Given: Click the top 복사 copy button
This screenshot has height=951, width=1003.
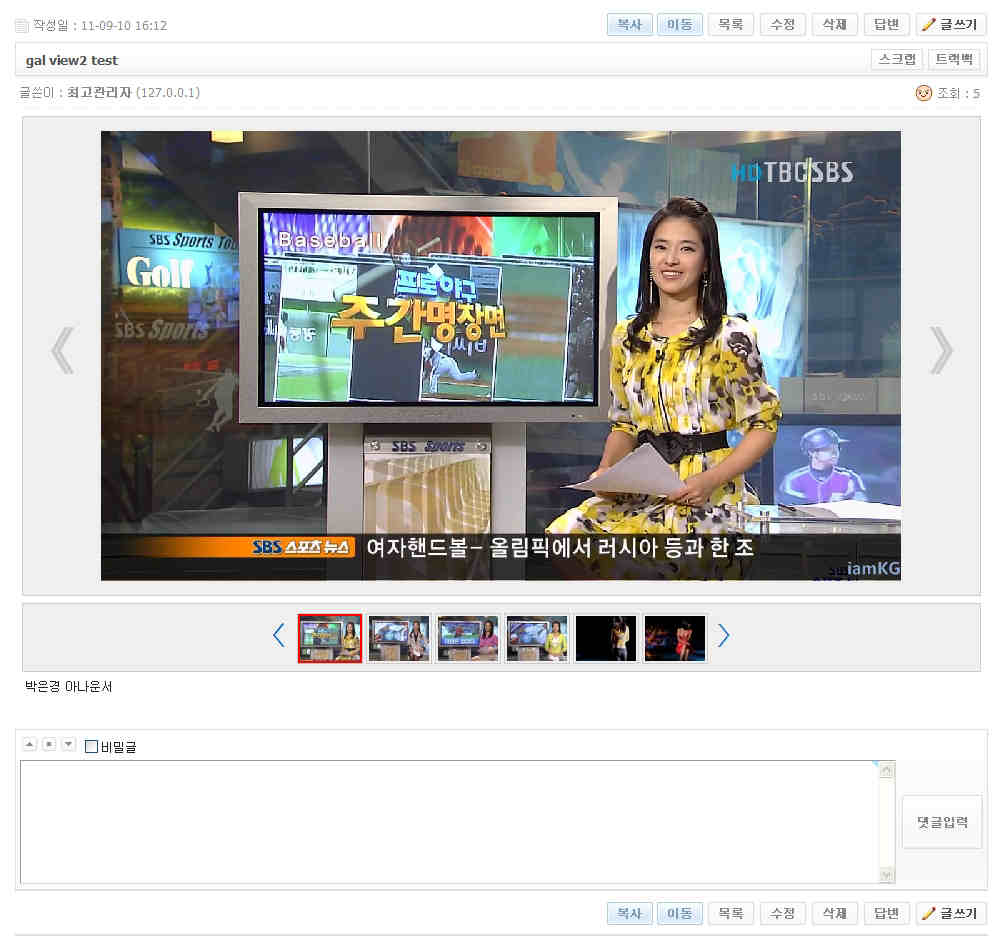Looking at the screenshot, I should tap(629, 25).
